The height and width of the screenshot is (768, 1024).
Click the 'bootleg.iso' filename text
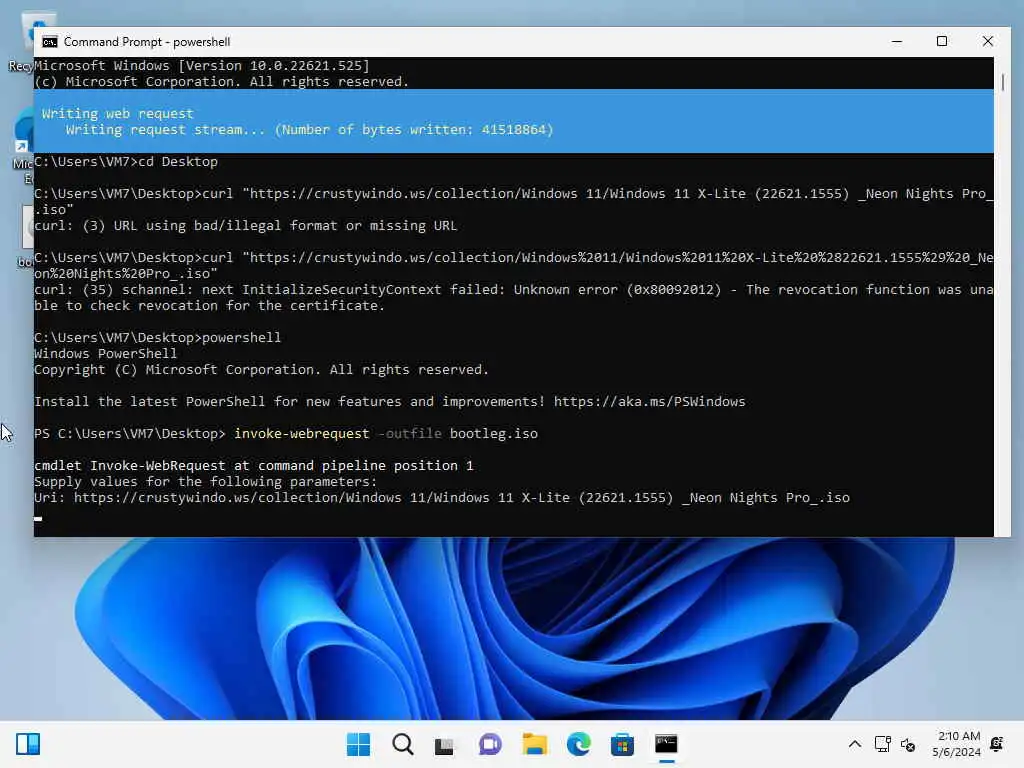tap(494, 434)
